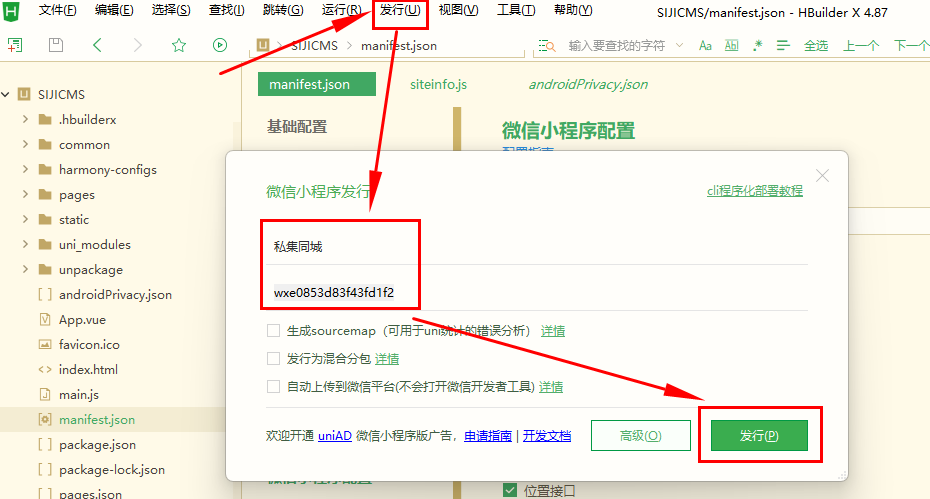Image resolution: width=930 pixels, height=499 pixels.
Task: Select 基础配置 in manifest sidebar
Action: (297, 126)
